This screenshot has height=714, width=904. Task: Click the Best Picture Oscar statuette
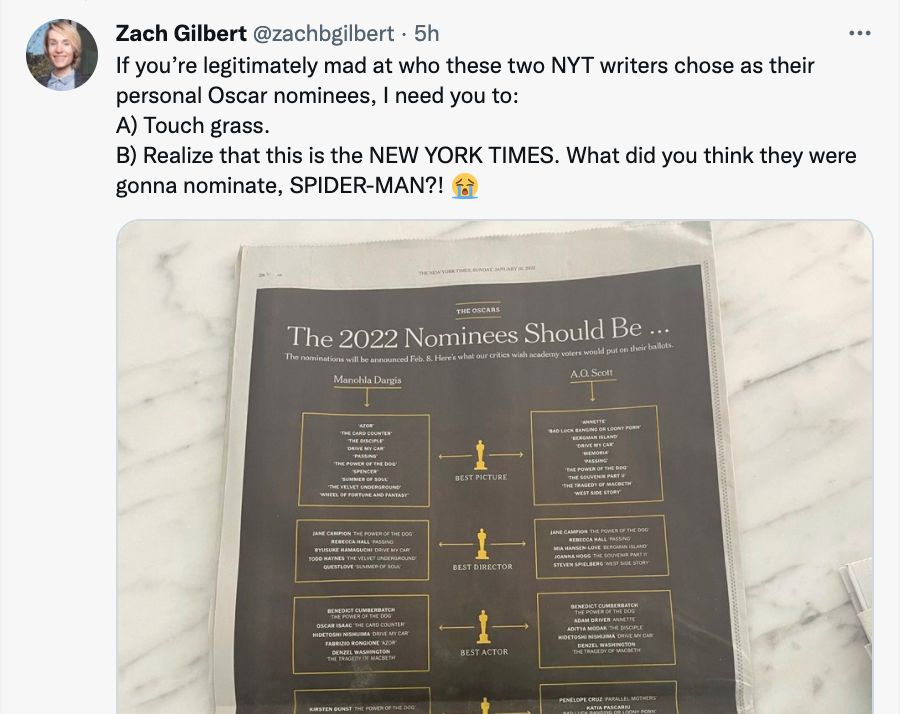click(x=481, y=455)
